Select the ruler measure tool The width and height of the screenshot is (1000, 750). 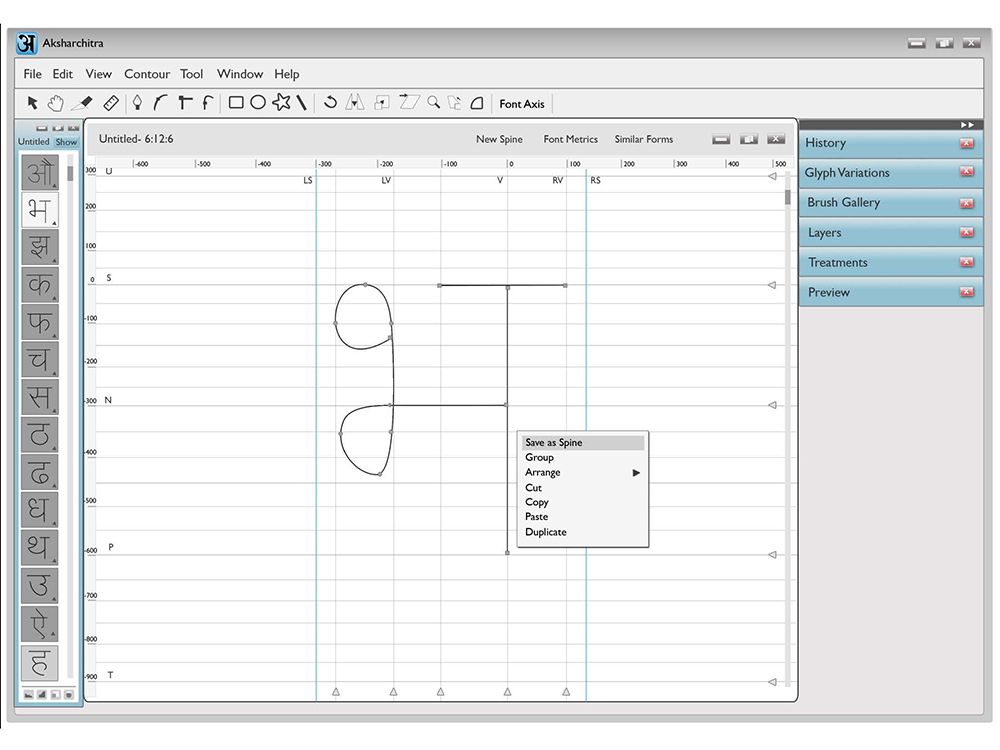[x=111, y=103]
